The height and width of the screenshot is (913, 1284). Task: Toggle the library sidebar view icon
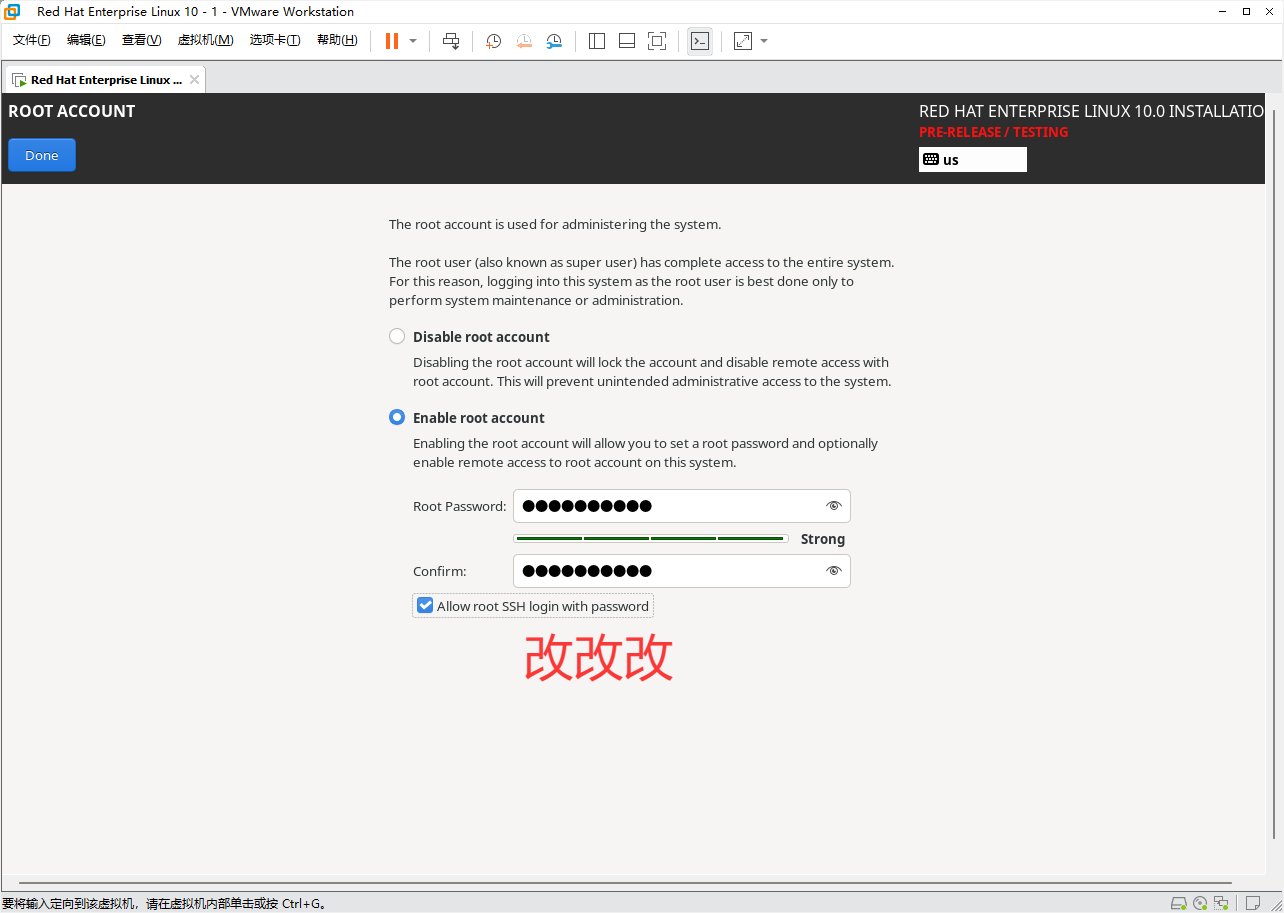coord(597,41)
